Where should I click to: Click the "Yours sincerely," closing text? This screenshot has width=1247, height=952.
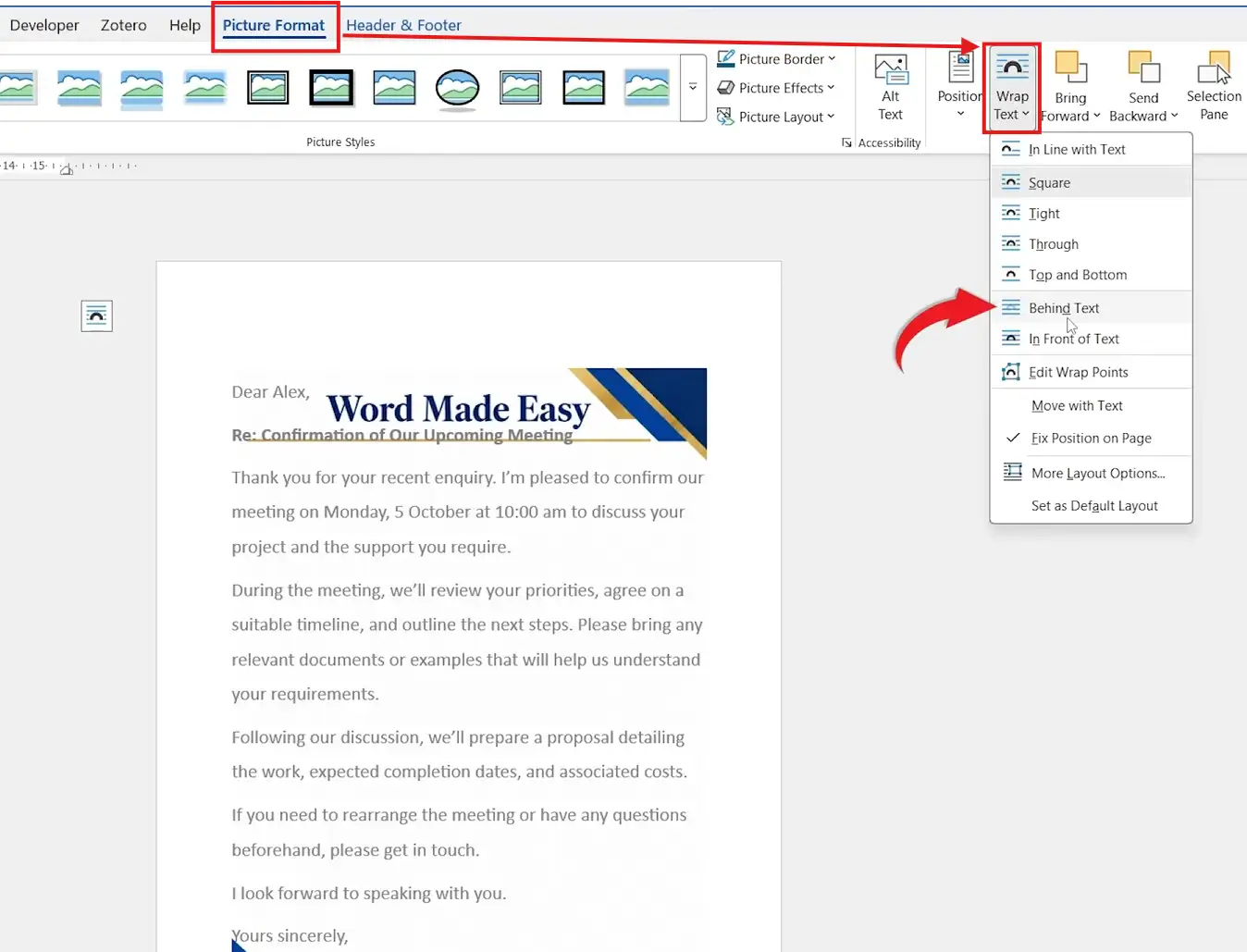coord(290,936)
